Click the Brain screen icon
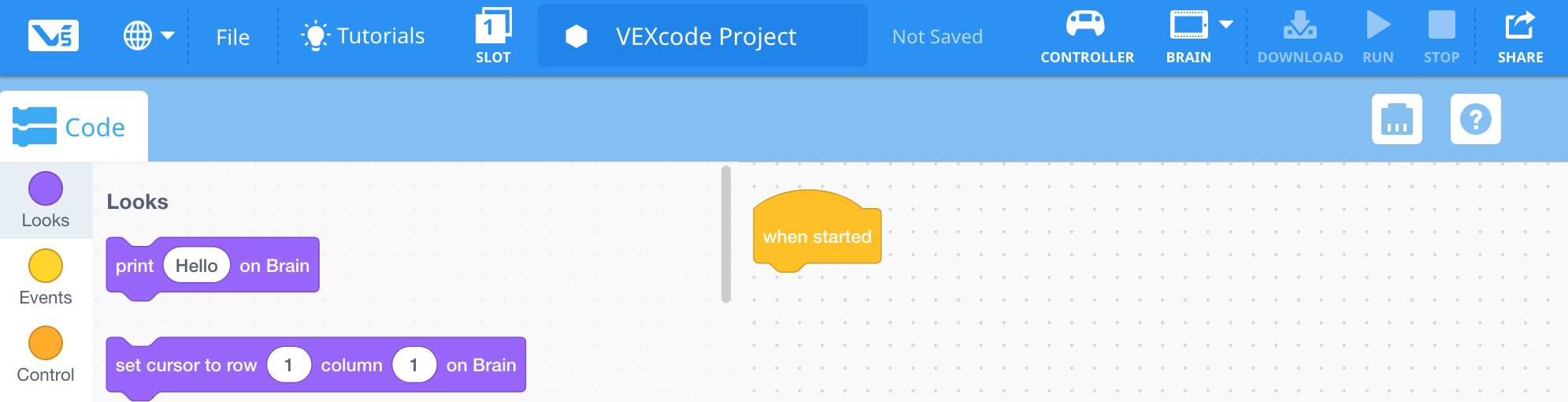Screen dimensions: 1568x402 (1188, 26)
